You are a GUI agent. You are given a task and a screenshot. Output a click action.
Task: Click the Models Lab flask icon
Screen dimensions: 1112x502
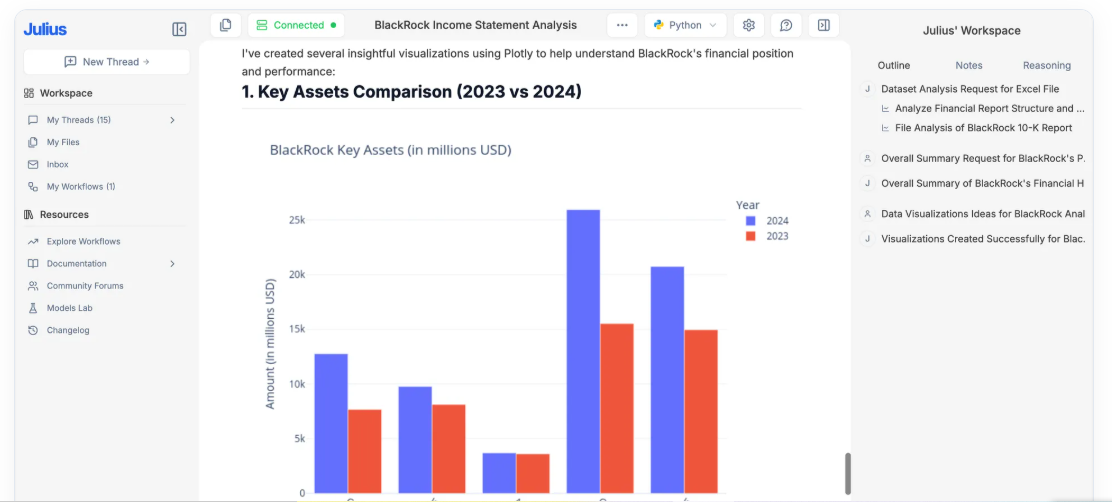point(33,308)
